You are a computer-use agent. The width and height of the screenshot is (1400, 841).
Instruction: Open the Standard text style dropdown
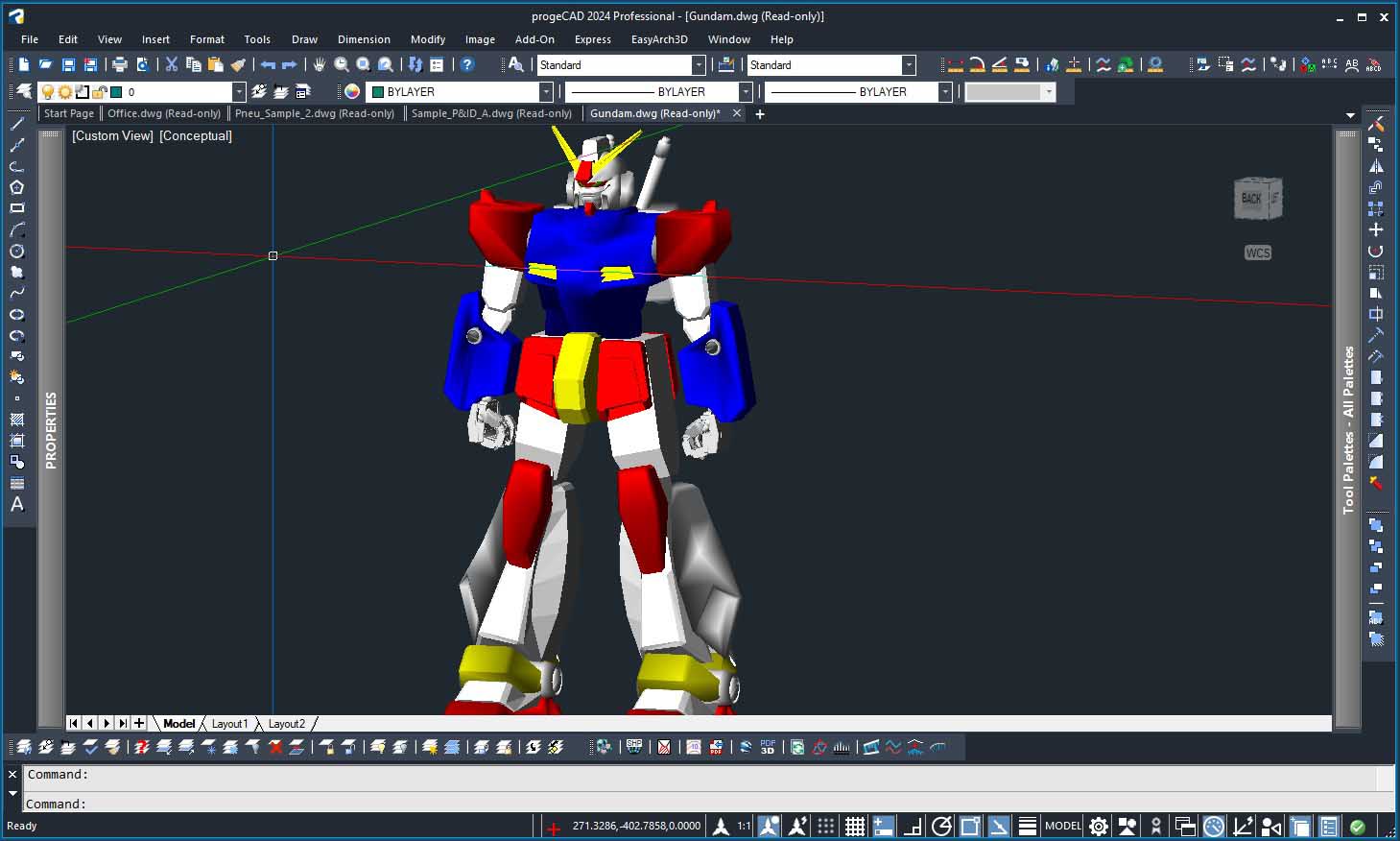tap(699, 65)
